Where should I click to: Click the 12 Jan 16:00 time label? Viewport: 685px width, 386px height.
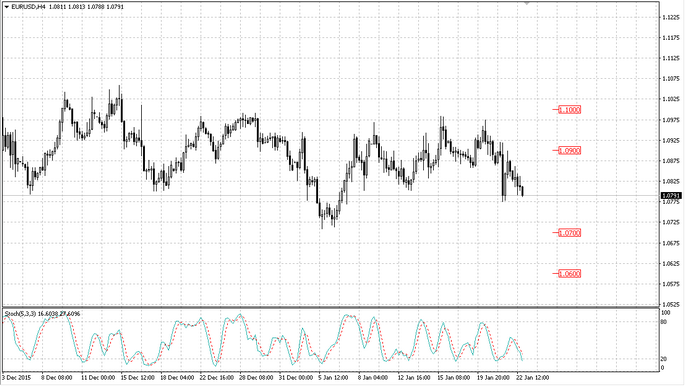click(x=414, y=377)
